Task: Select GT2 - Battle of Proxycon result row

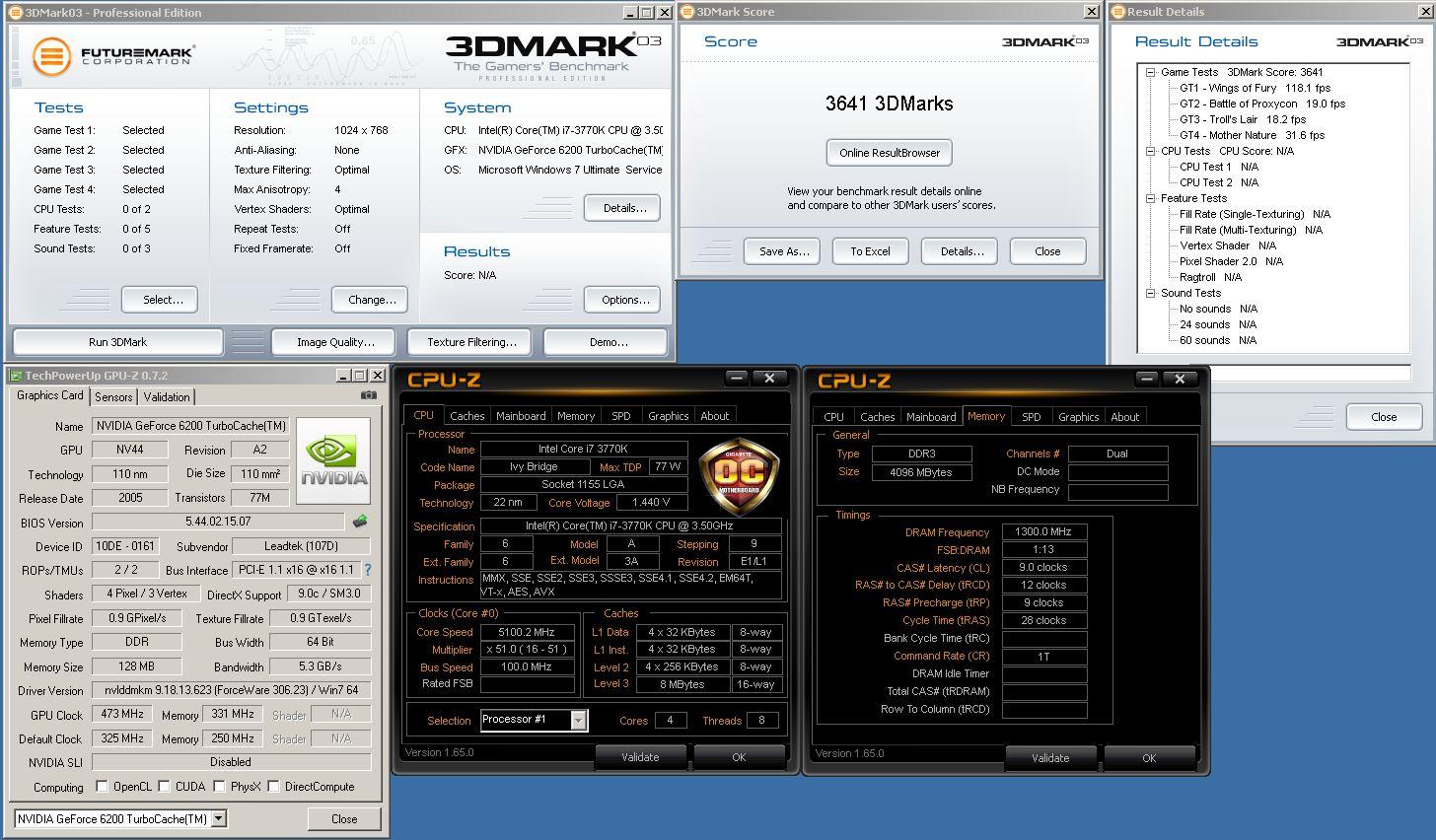Action: pyautogui.click(x=1262, y=104)
